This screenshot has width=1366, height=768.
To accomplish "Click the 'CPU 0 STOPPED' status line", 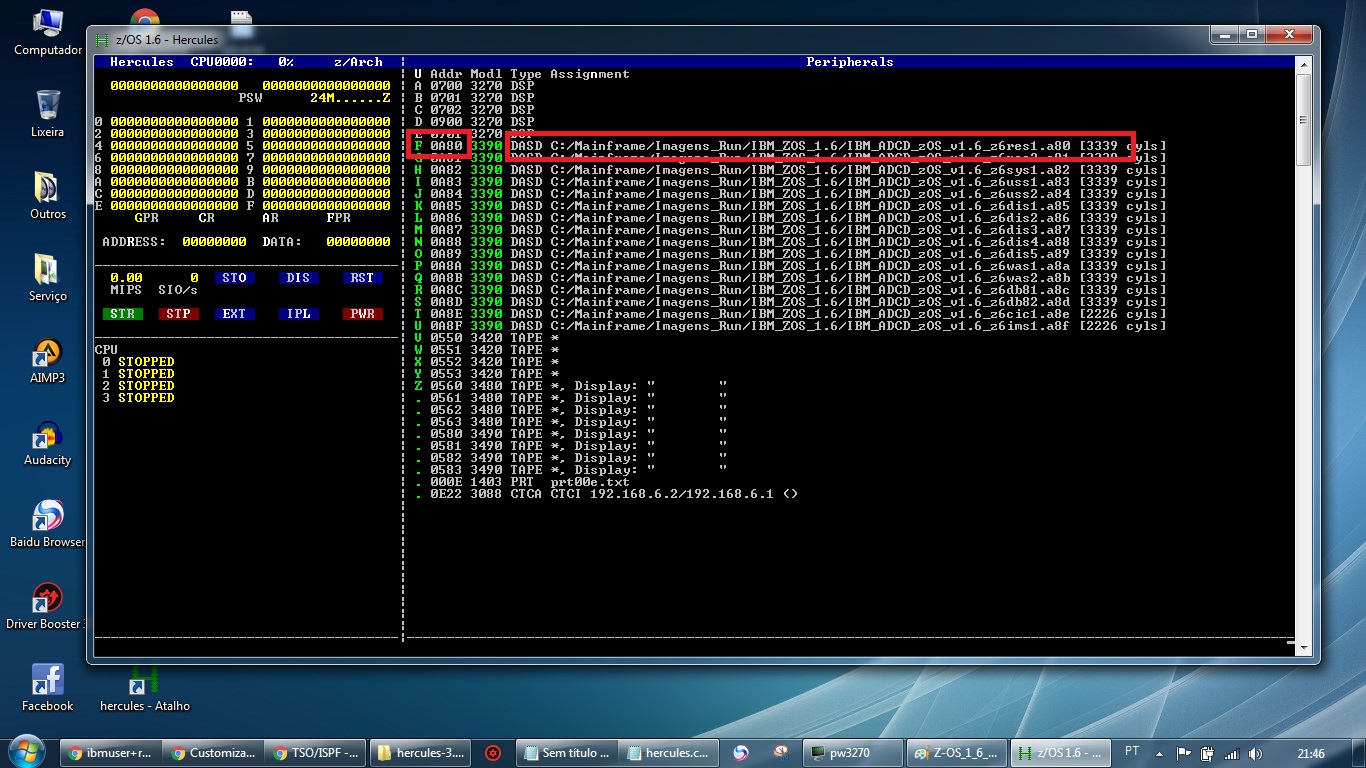I will coord(138,362).
